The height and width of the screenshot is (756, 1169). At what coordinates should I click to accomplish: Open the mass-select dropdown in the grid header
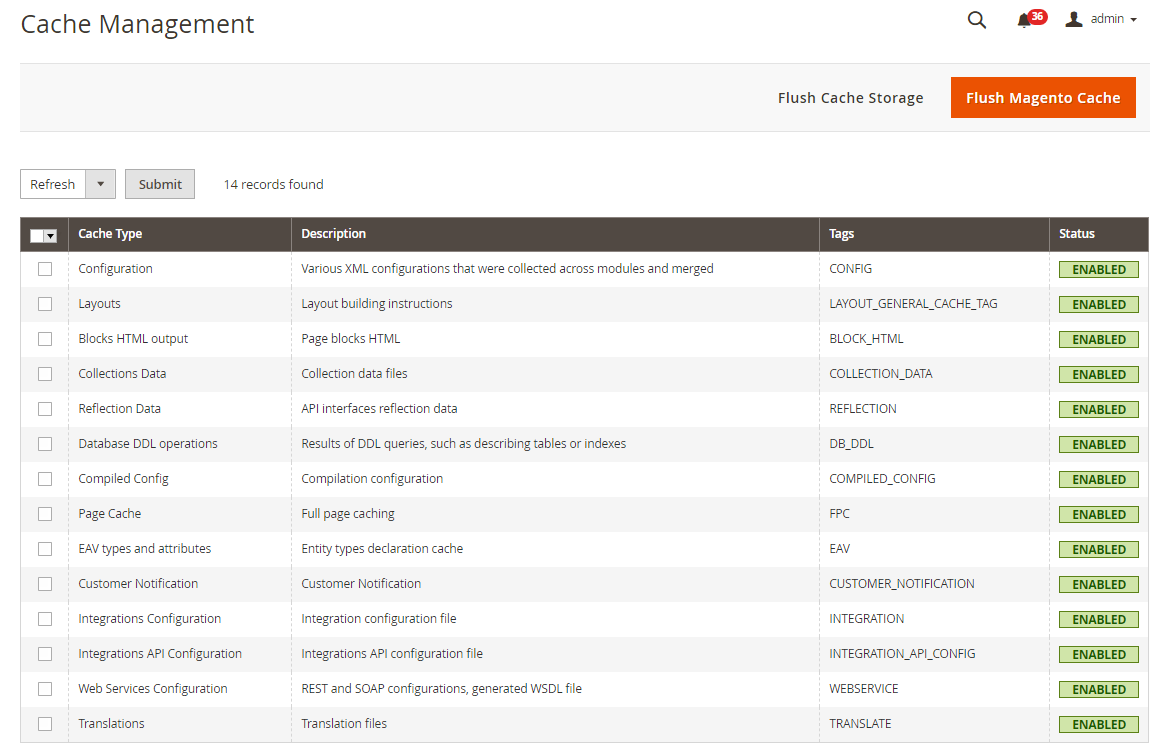51,234
